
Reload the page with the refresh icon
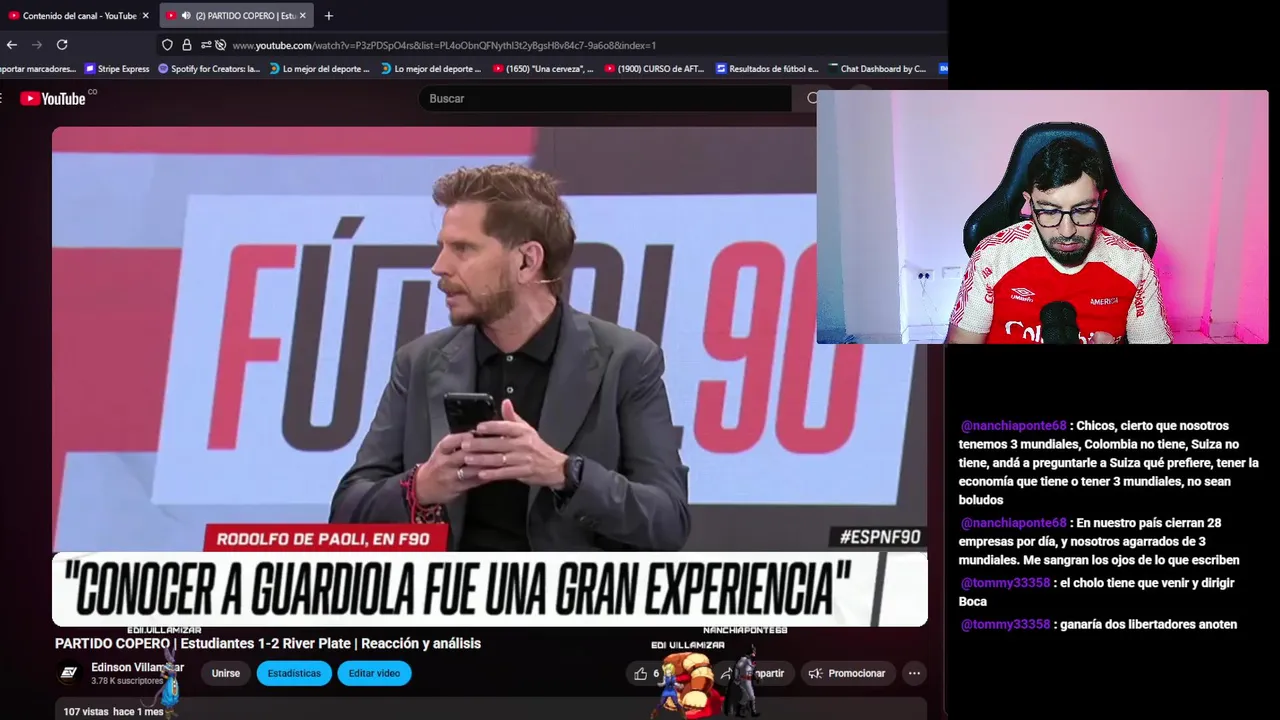62,45
